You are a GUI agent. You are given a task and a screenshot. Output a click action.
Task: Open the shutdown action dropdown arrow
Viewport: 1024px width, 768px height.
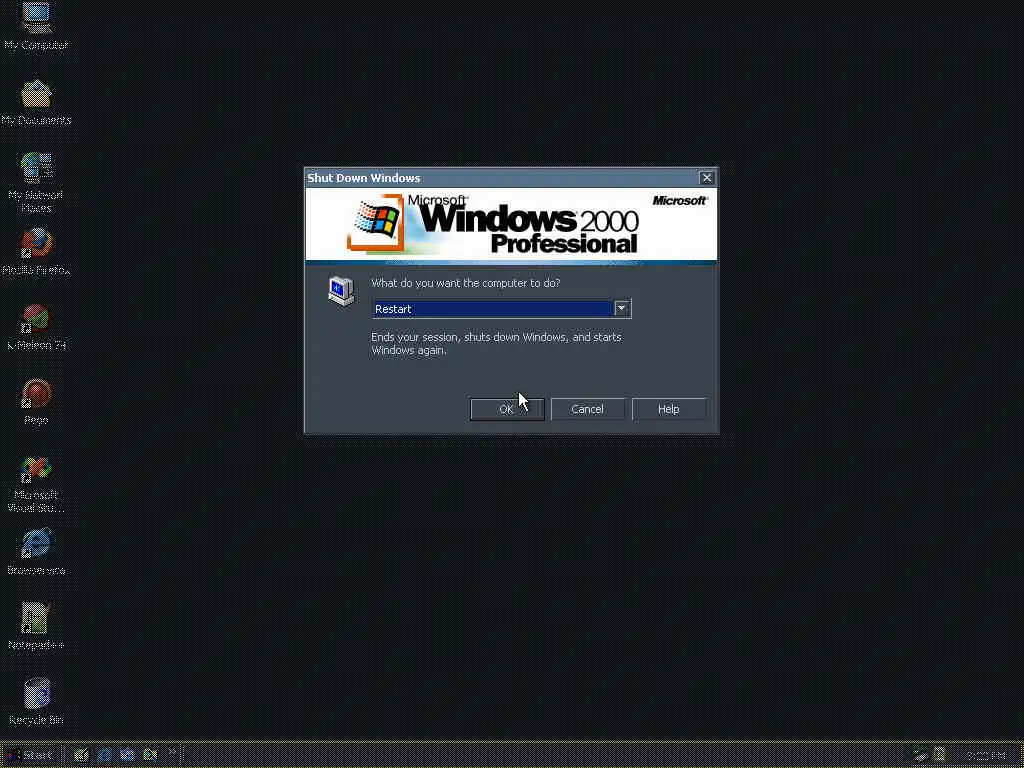pyautogui.click(x=622, y=308)
